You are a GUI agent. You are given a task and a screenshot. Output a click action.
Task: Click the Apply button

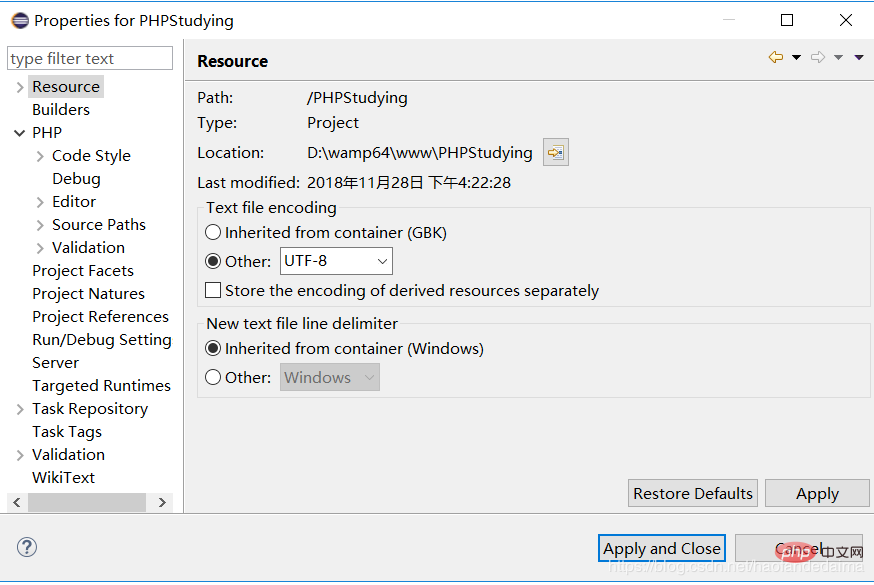point(817,493)
